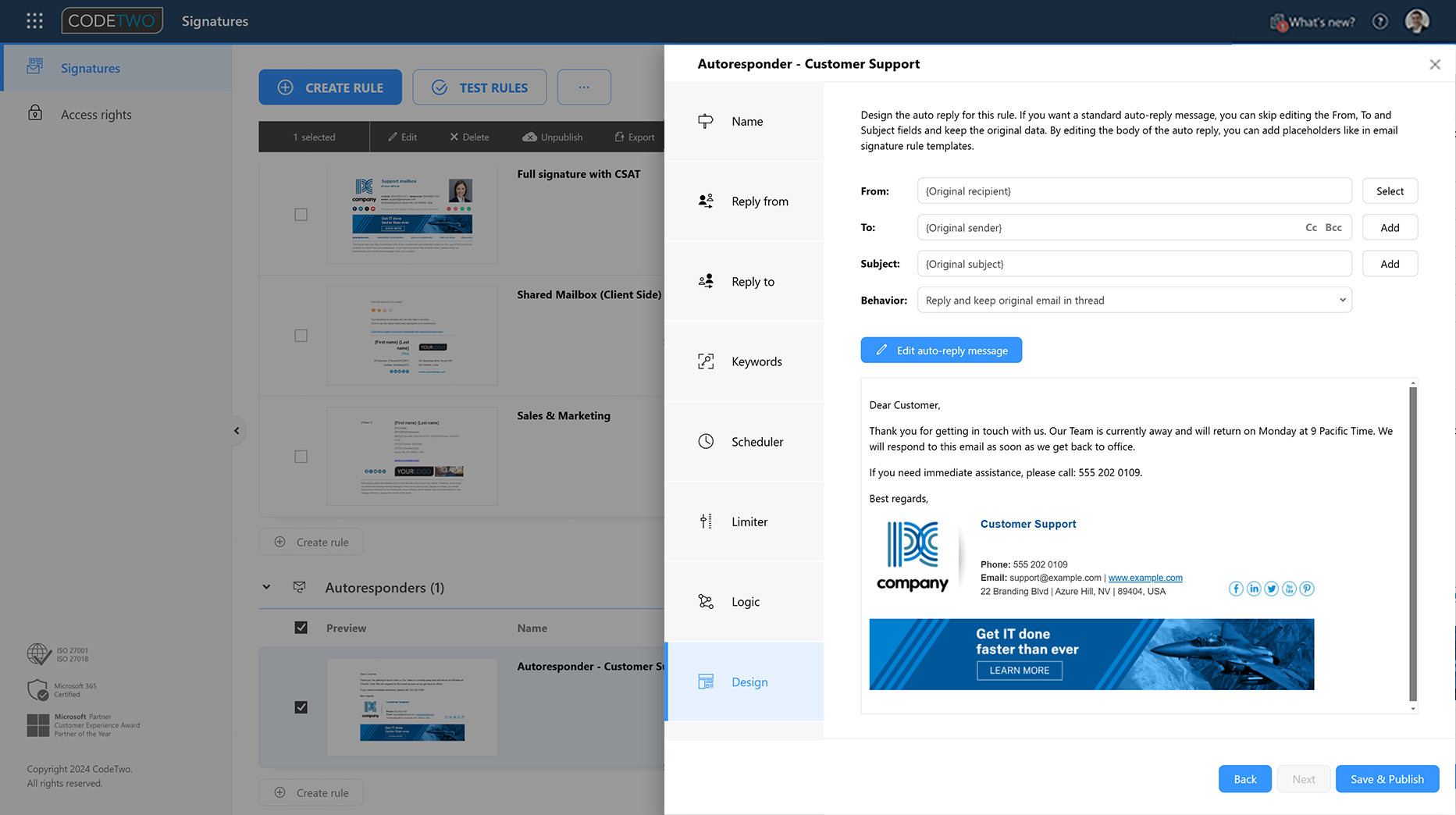Viewport: 1456px width, 815px height.
Task: Open the user profile avatar
Action: pyautogui.click(x=1417, y=21)
